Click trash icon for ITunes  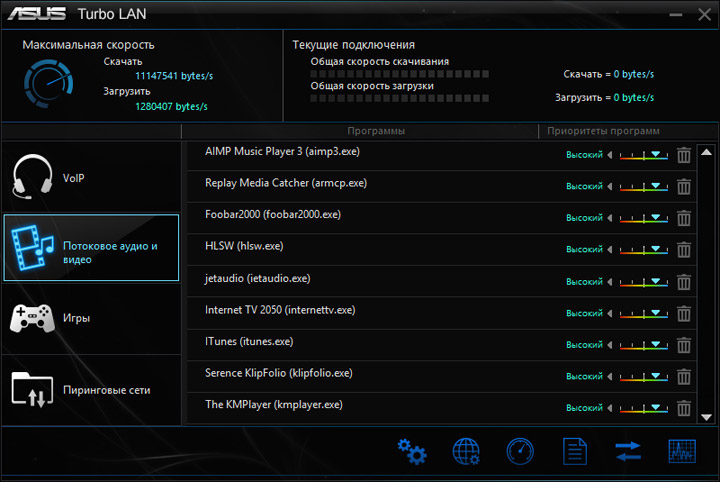coord(684,345)
